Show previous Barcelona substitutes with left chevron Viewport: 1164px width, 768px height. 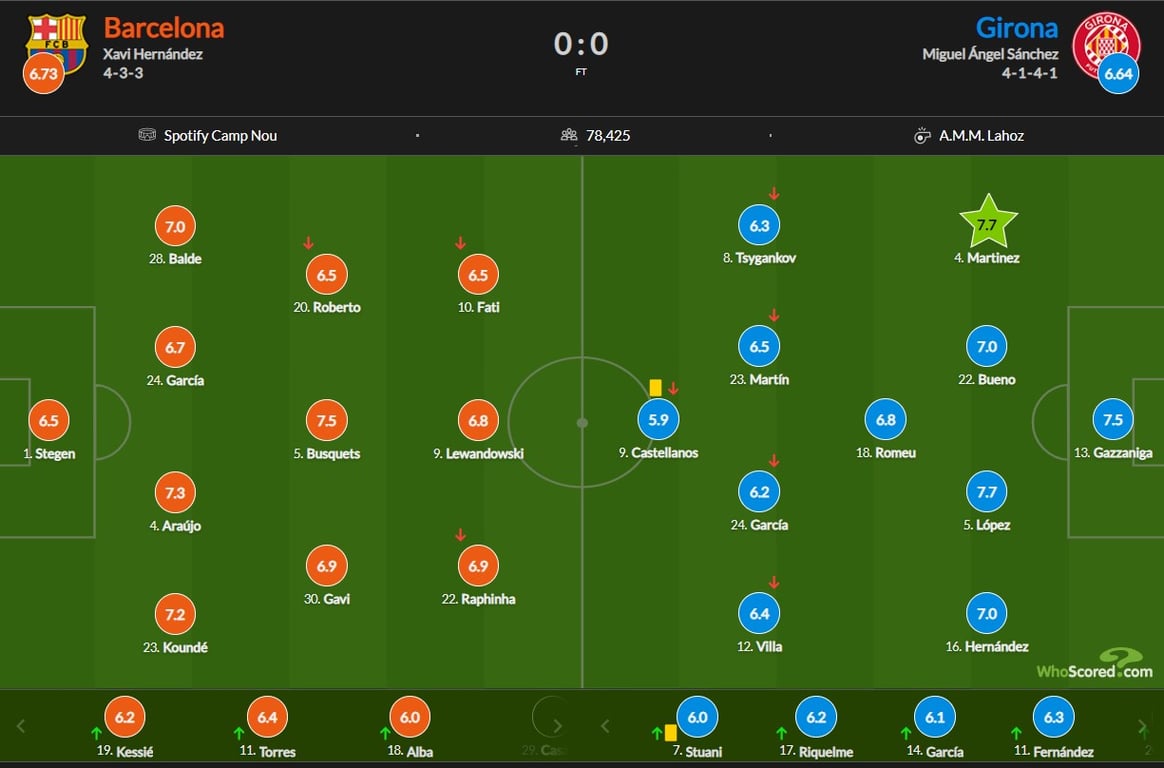click(x=21, y=726)
